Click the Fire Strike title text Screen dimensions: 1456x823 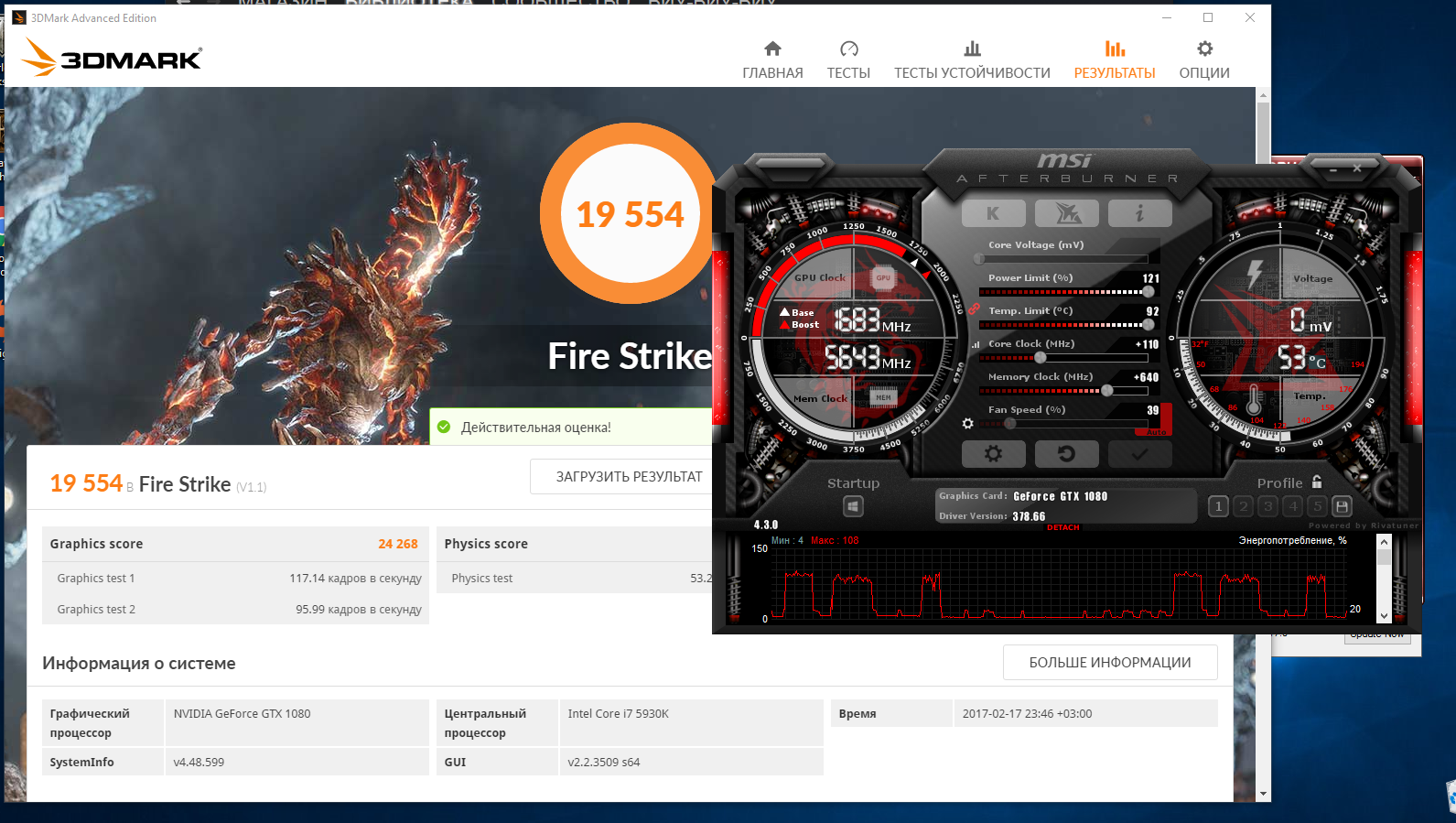point(630,356)
